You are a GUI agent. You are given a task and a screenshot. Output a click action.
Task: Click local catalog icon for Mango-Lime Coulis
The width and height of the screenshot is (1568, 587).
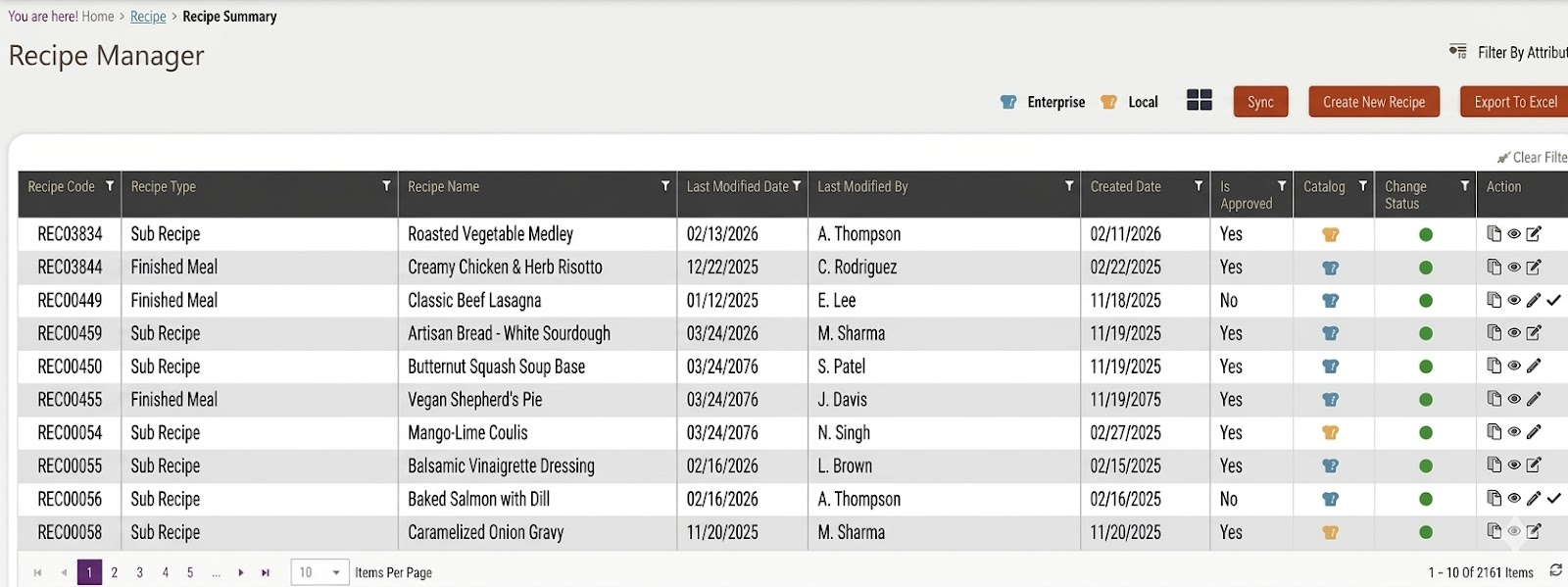(1330, 432)
